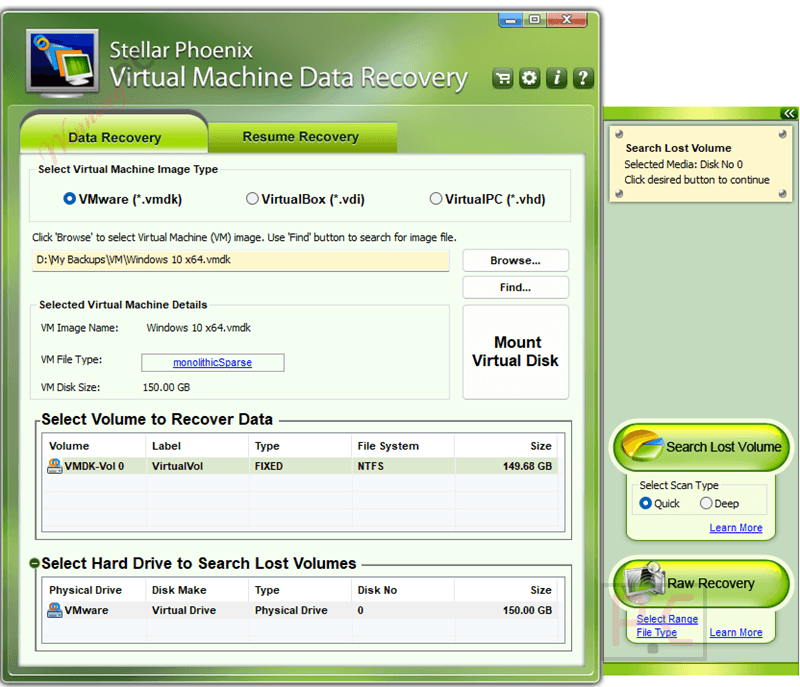The image size is (800, 687).
Task: Click the VM image path field
Action: click(x=241, y=261)
